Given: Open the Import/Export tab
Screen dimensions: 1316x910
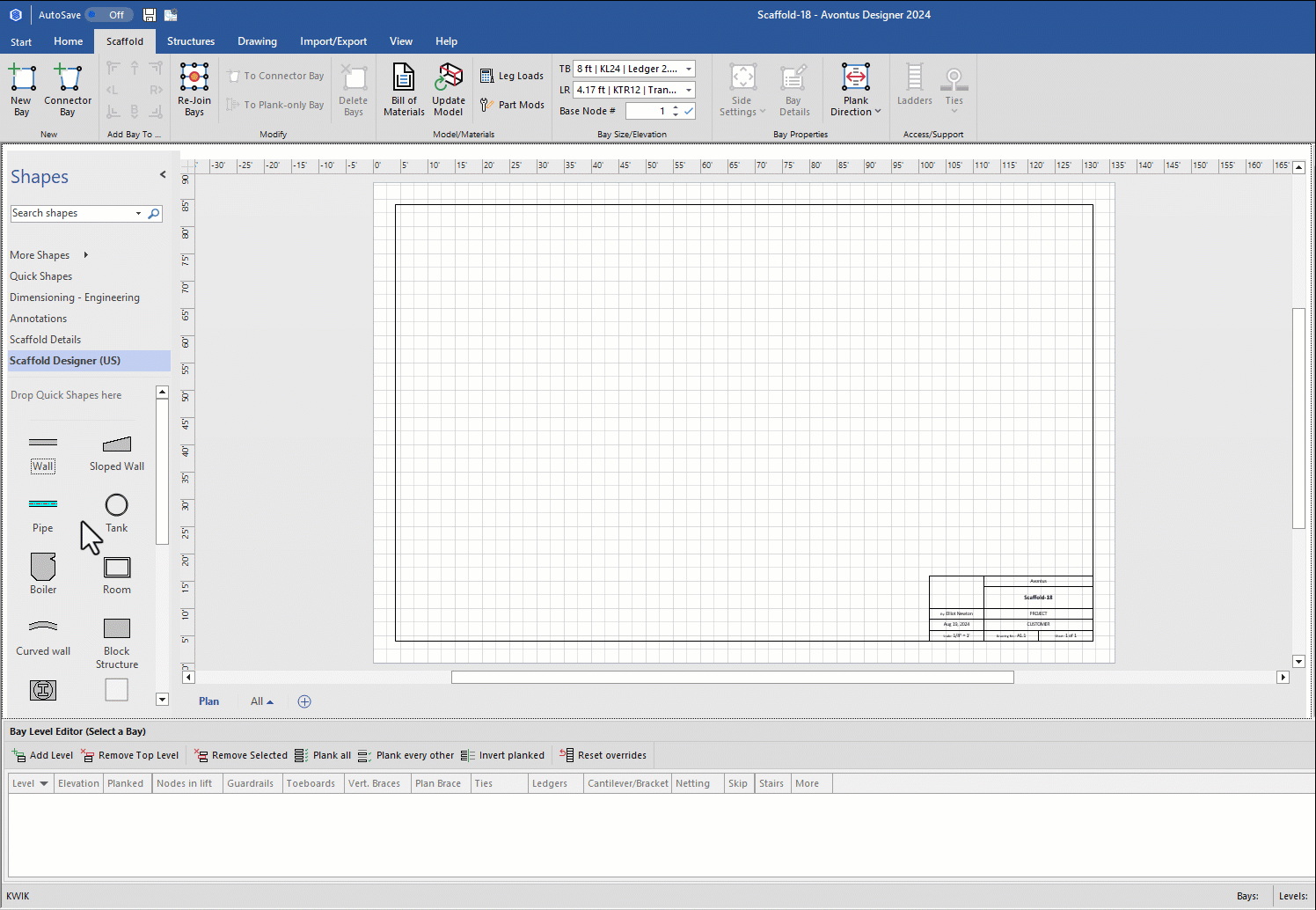Looking at the screenshot, I should tap(333, 41).
